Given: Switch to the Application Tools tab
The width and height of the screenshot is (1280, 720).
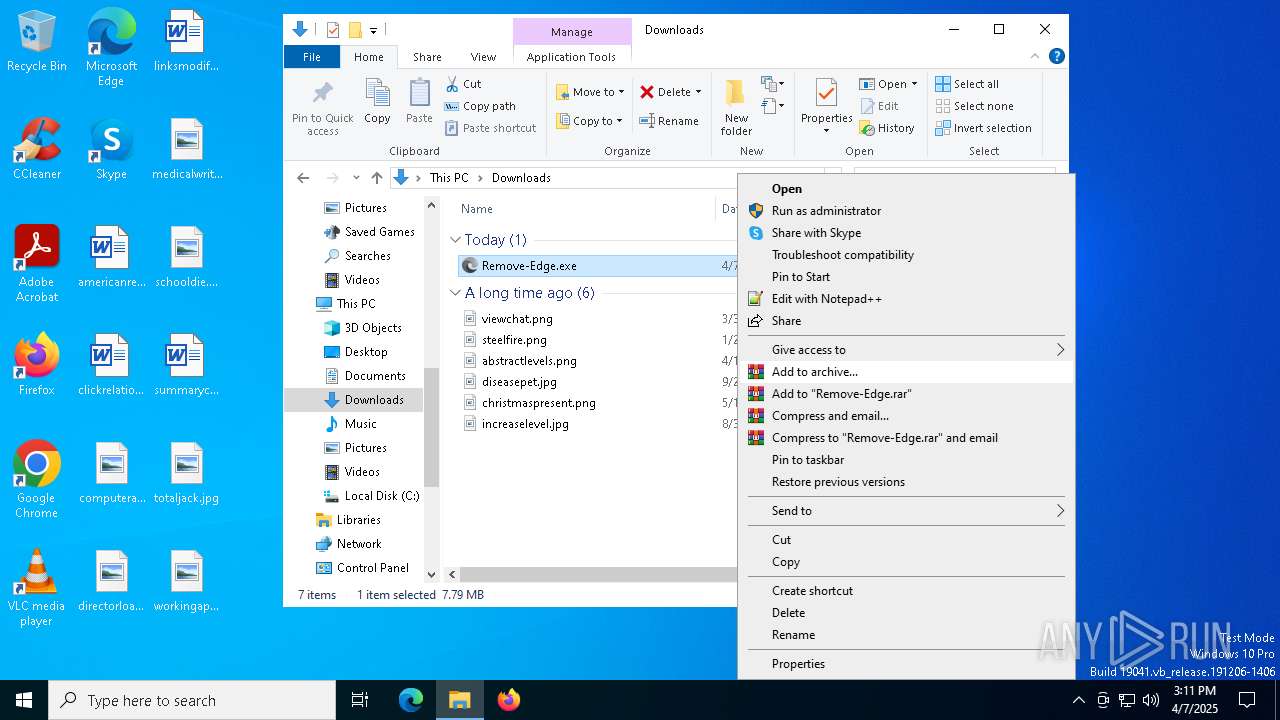Looking at the screenshot, I should point(571,57).
